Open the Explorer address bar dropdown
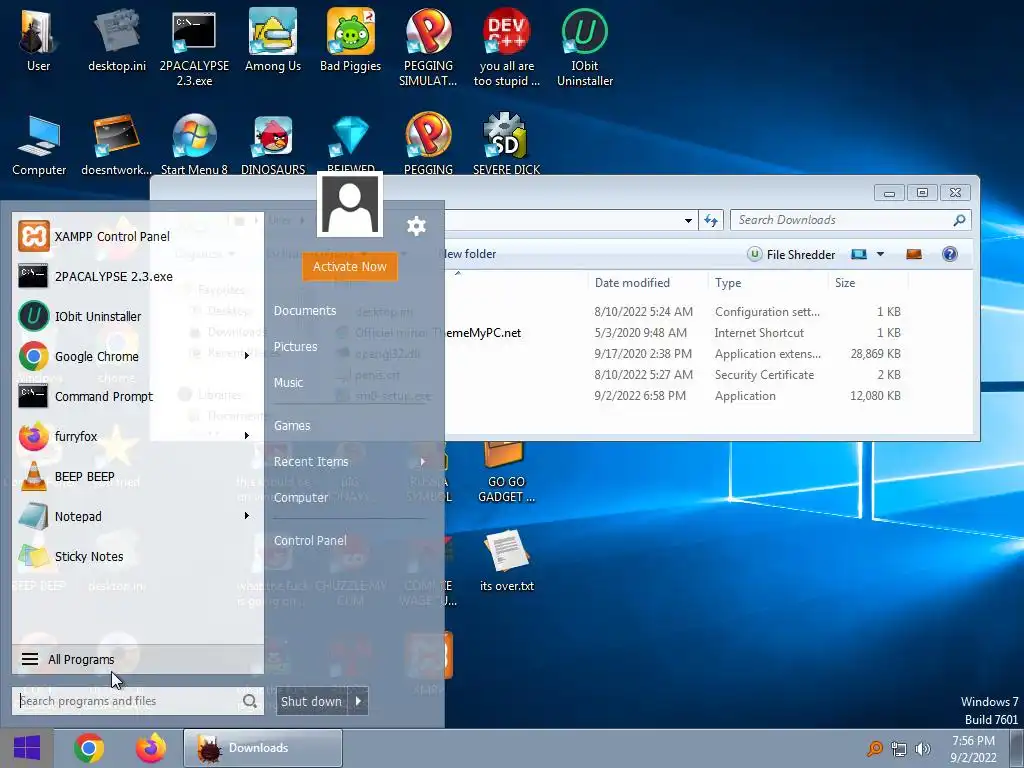 pyautogui.click(x=688, y=220)
